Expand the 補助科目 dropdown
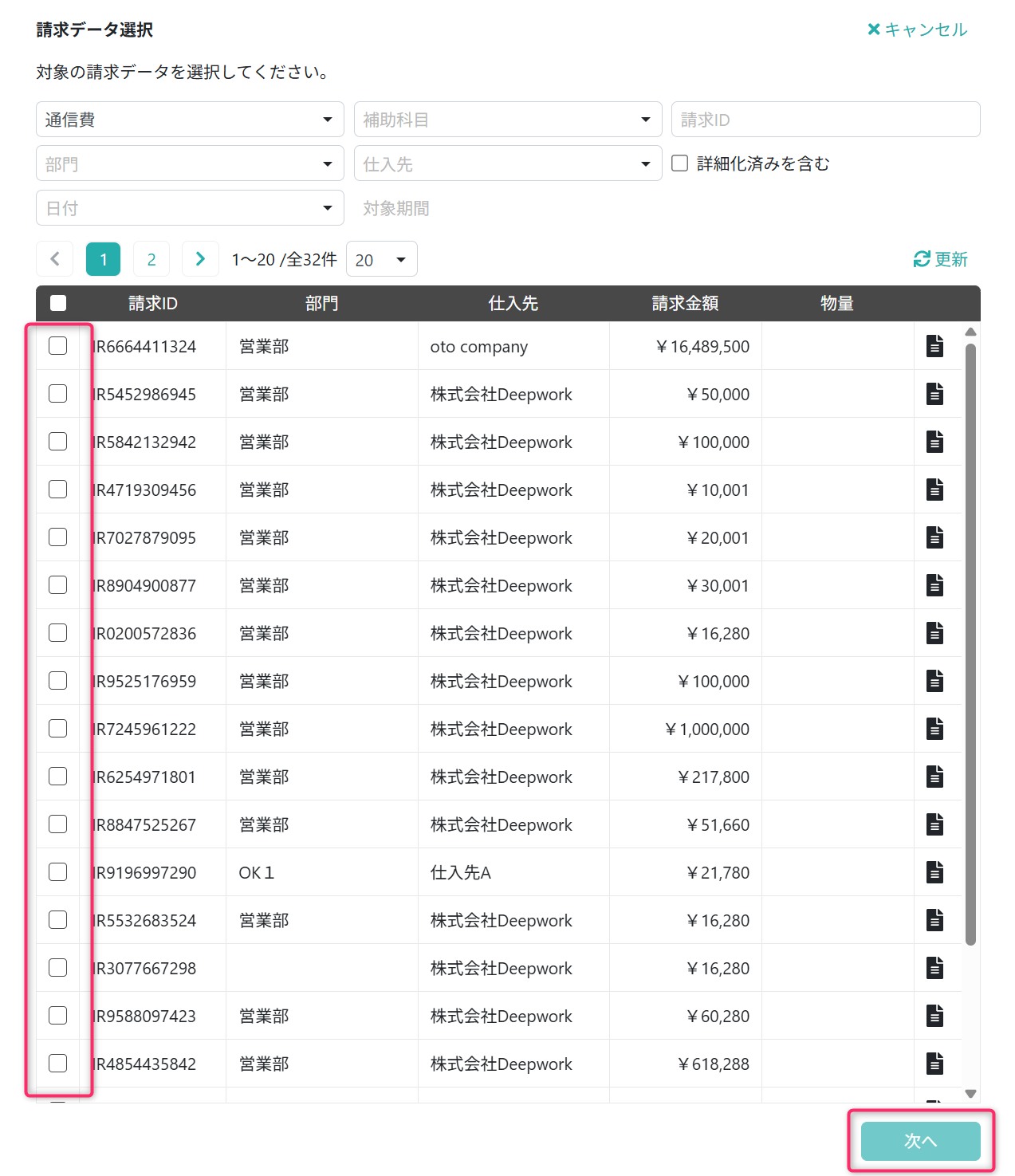Screen dimensions: 1015x1176 (507, 120)
